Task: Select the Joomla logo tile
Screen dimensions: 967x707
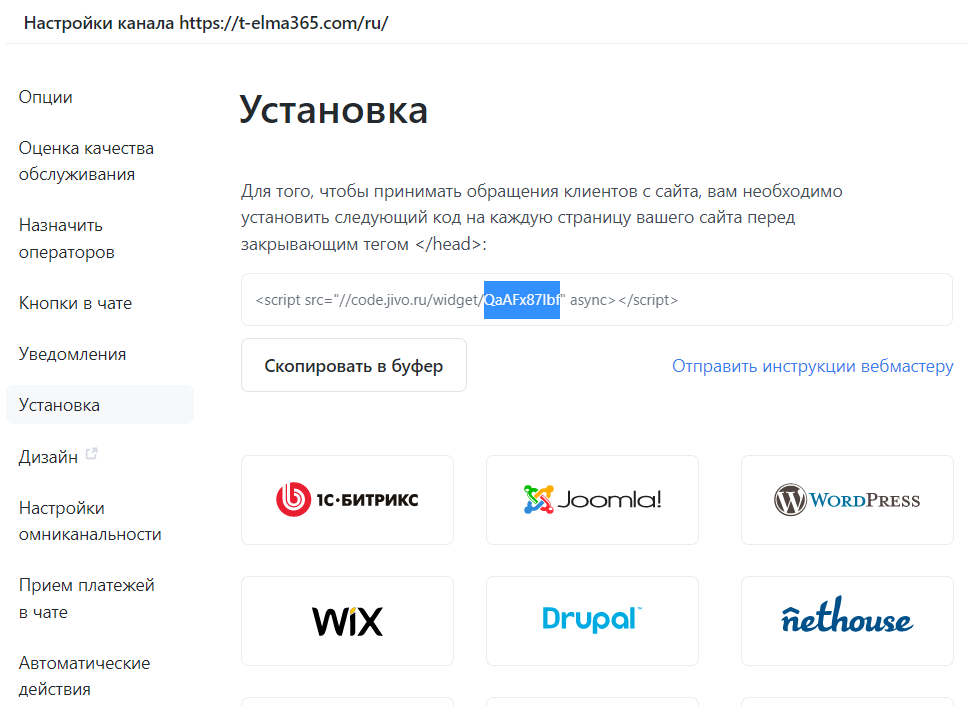Action: tap(592, 500)
